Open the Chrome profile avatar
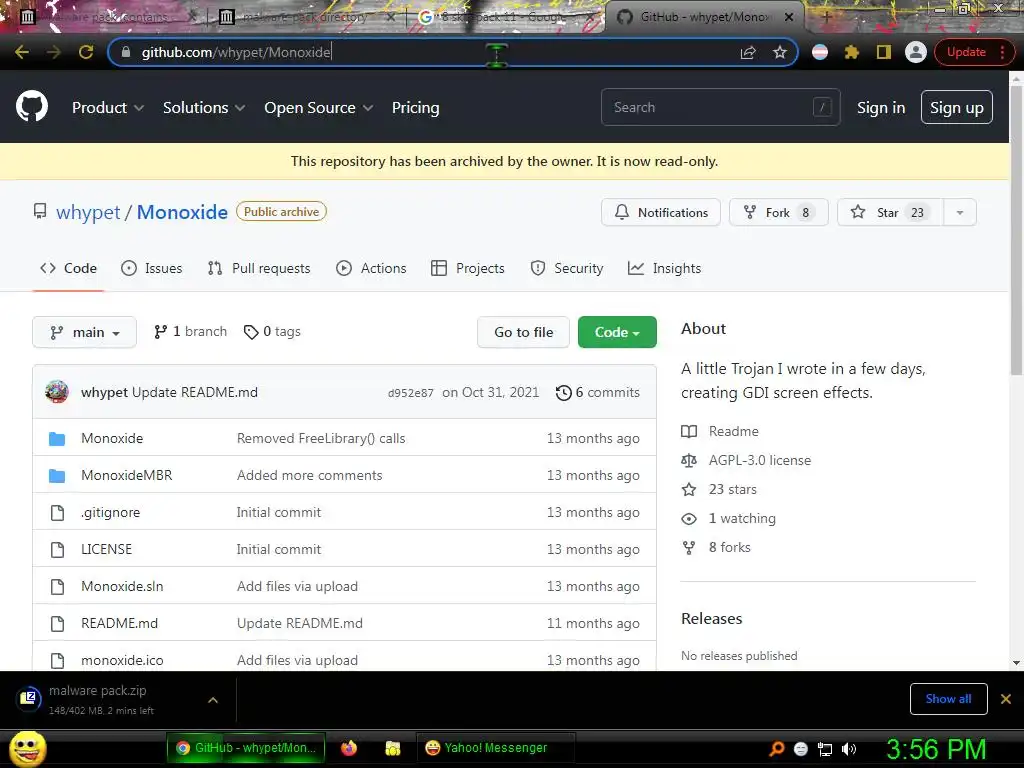 916,52
